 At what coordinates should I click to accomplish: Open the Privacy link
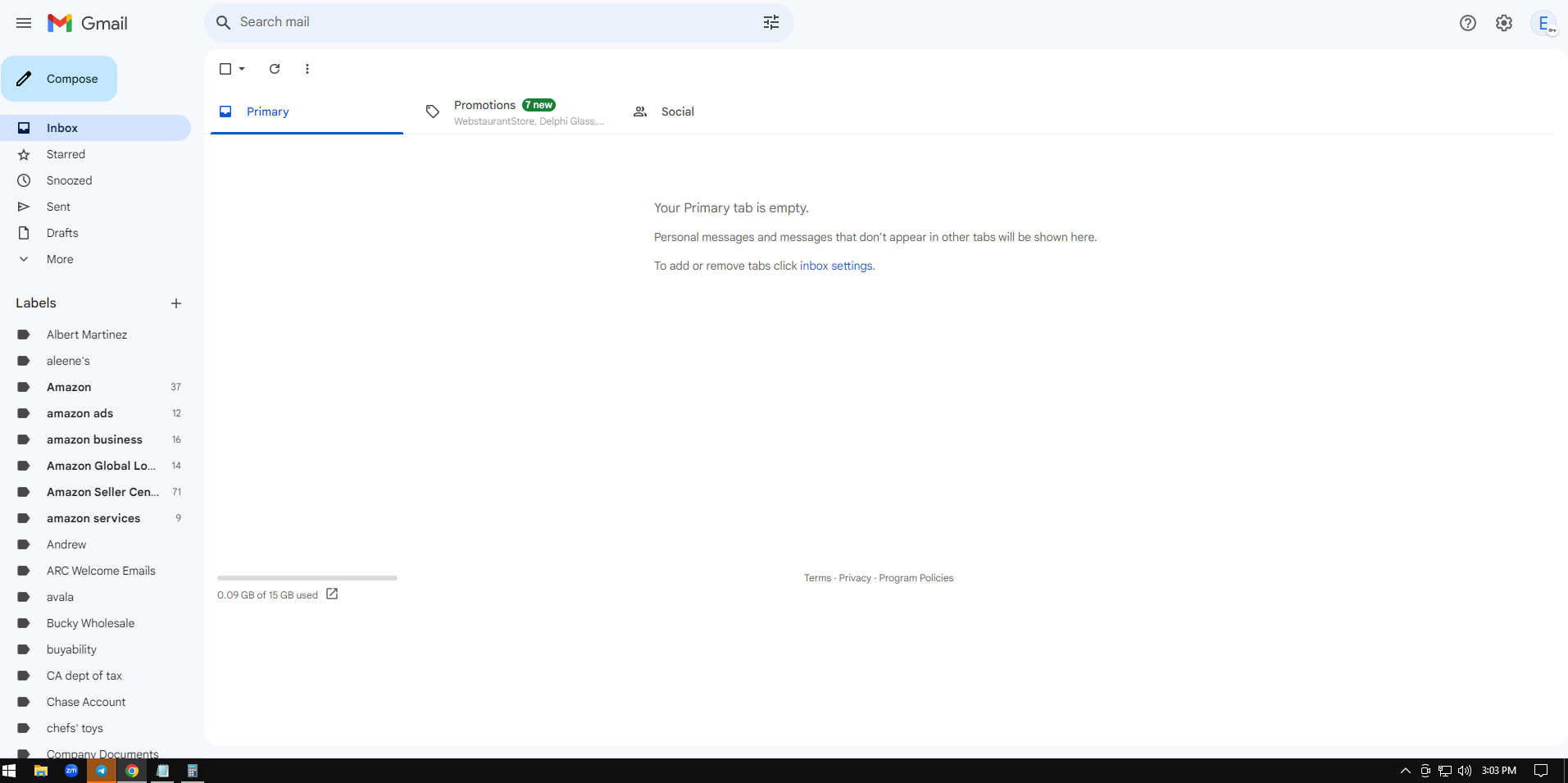pyautogui.click(x=855, y=578)
